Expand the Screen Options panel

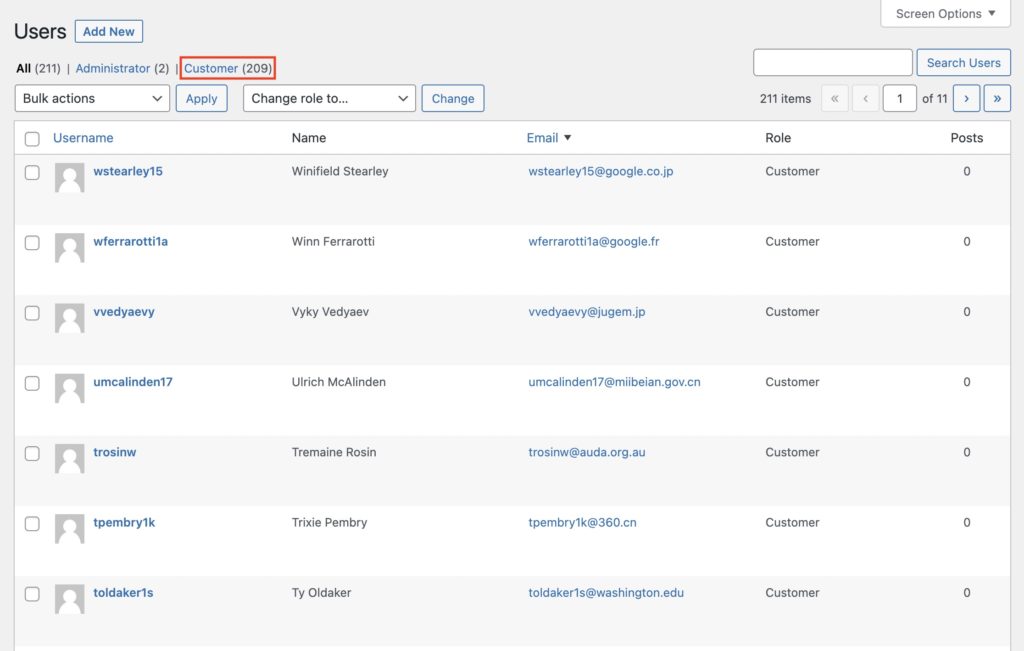[x=944, y=13]
